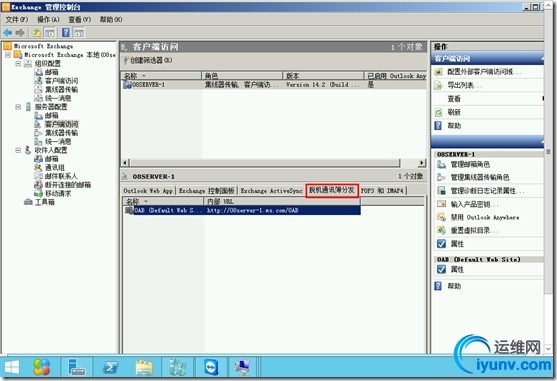
Task: Switch to Exchange ActiveSync tab
Action: (x=271, y=191)
